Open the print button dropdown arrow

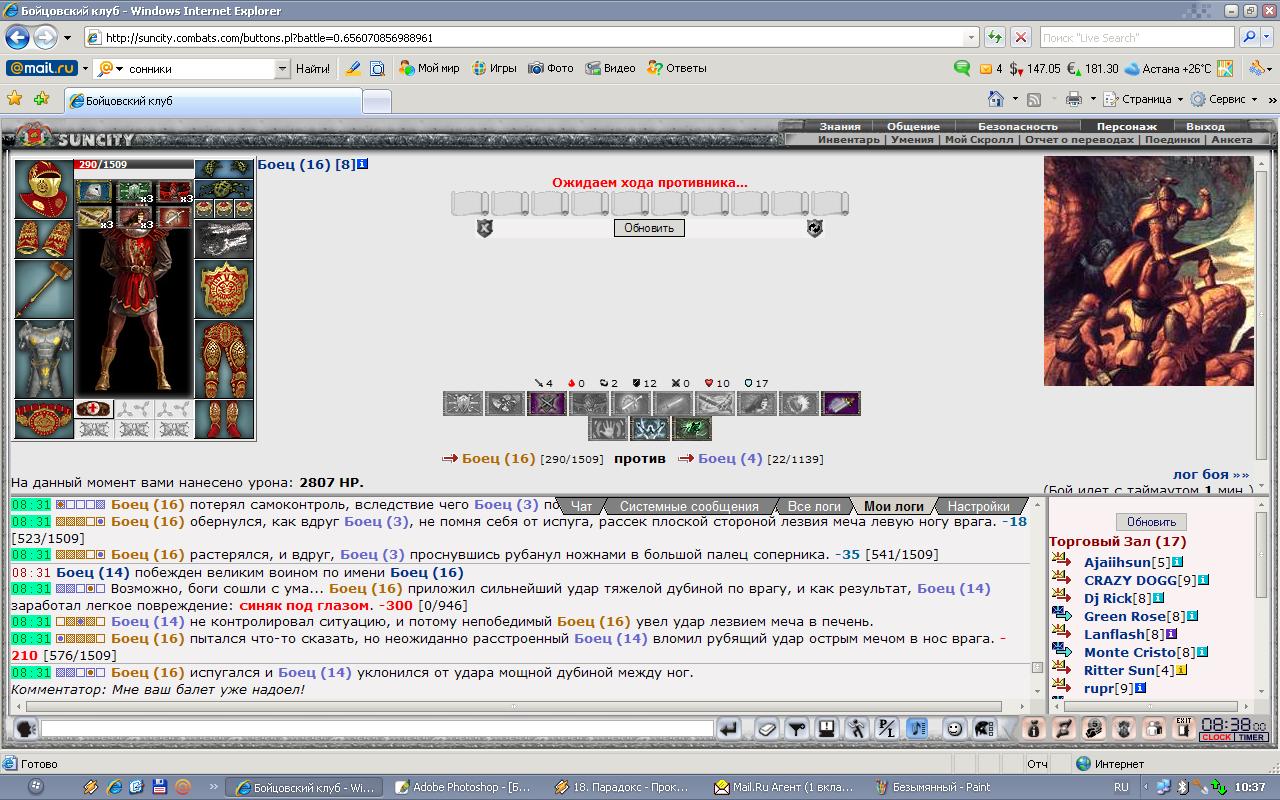[x=1093, y=99]
